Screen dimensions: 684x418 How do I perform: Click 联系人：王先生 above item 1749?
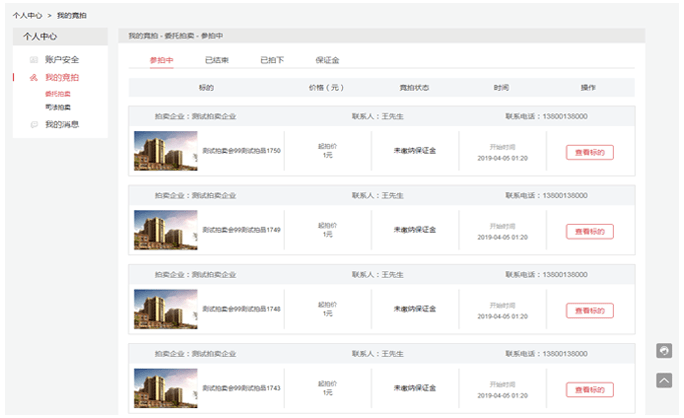(x=378, y=195)
